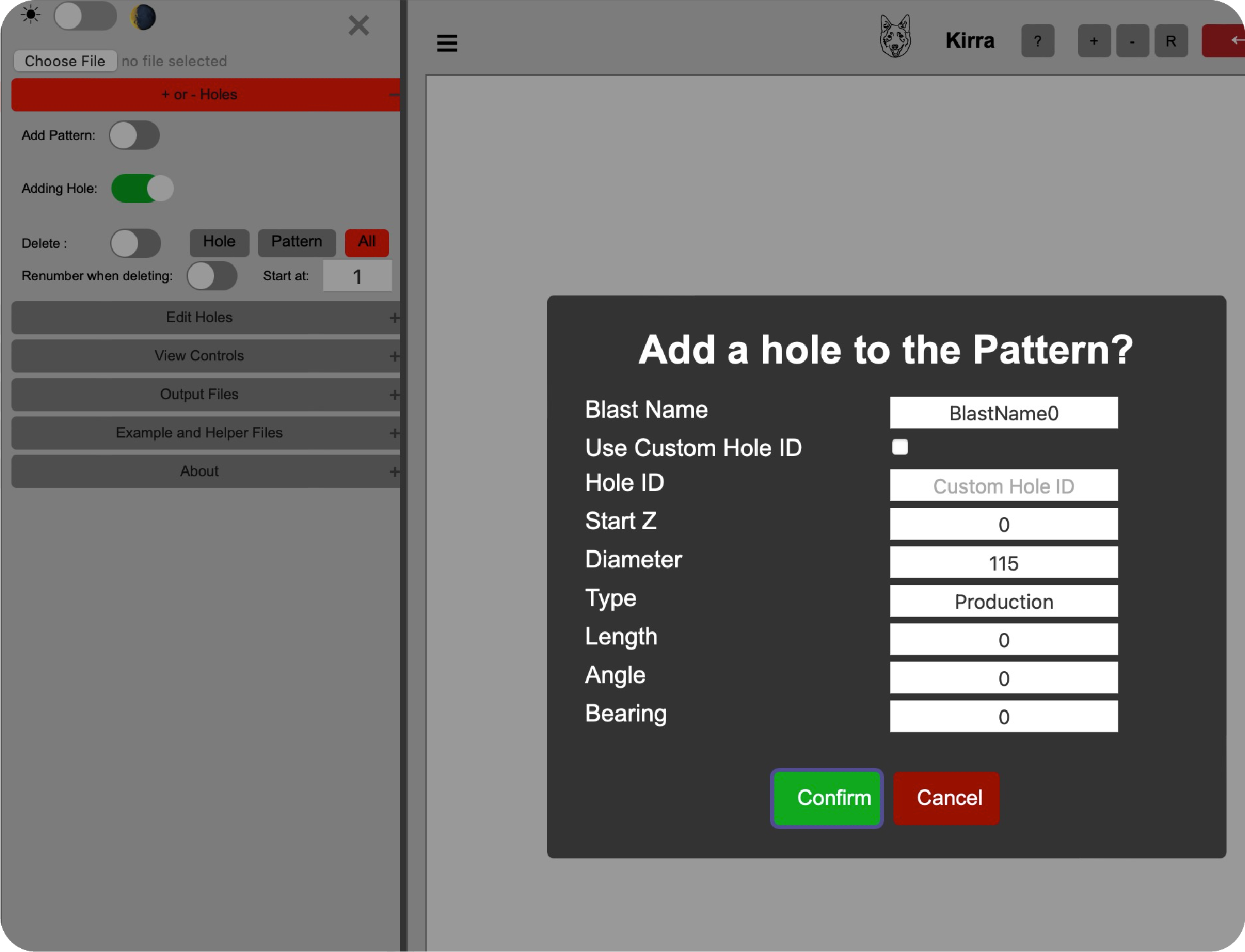Toggle Renumber when deleting
The width and height of the screenshot is (1245, 952).
pyautogui.click(x=213, y=276)
